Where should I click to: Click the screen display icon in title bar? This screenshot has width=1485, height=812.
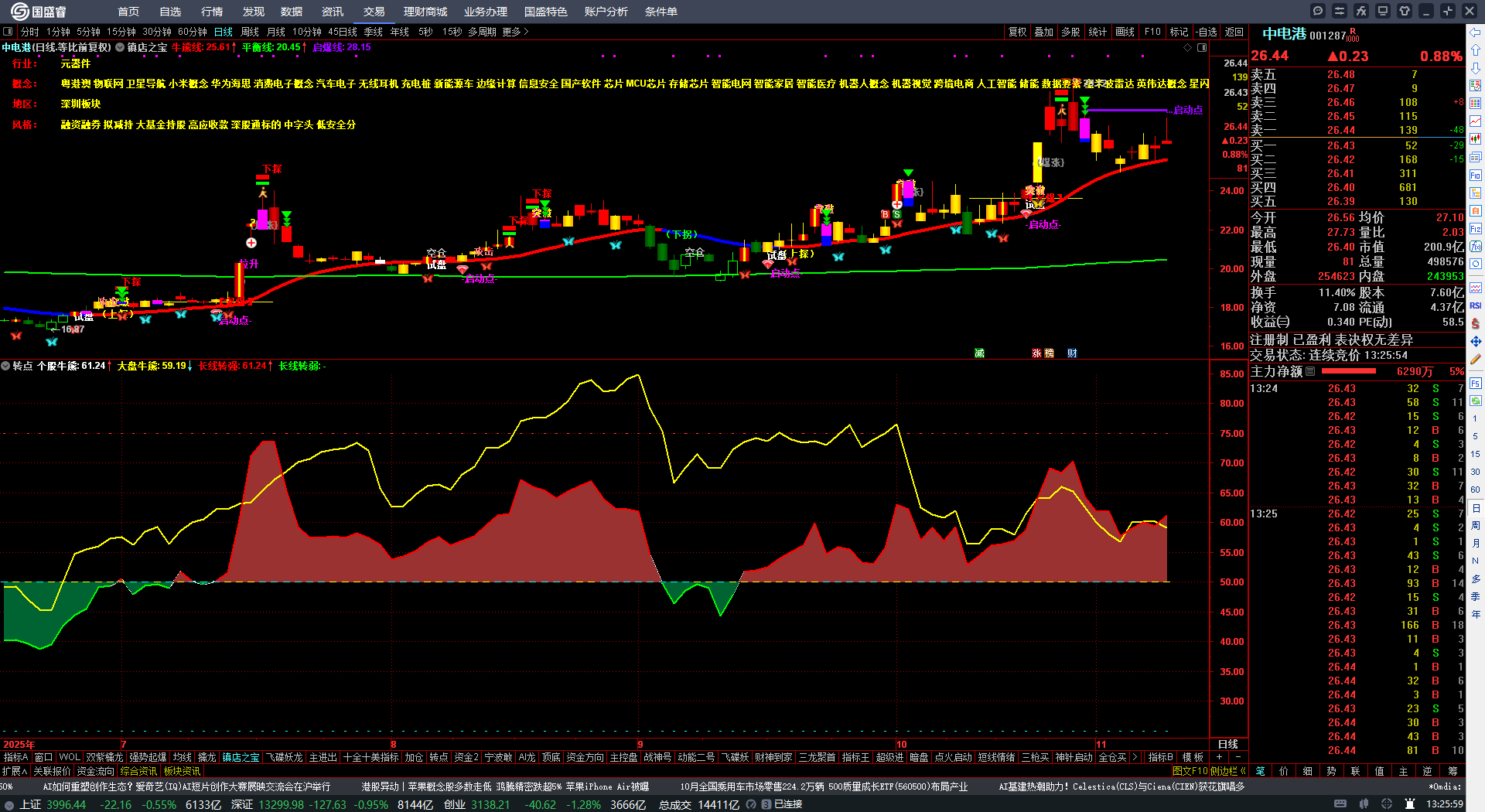tap(1383, 11)
